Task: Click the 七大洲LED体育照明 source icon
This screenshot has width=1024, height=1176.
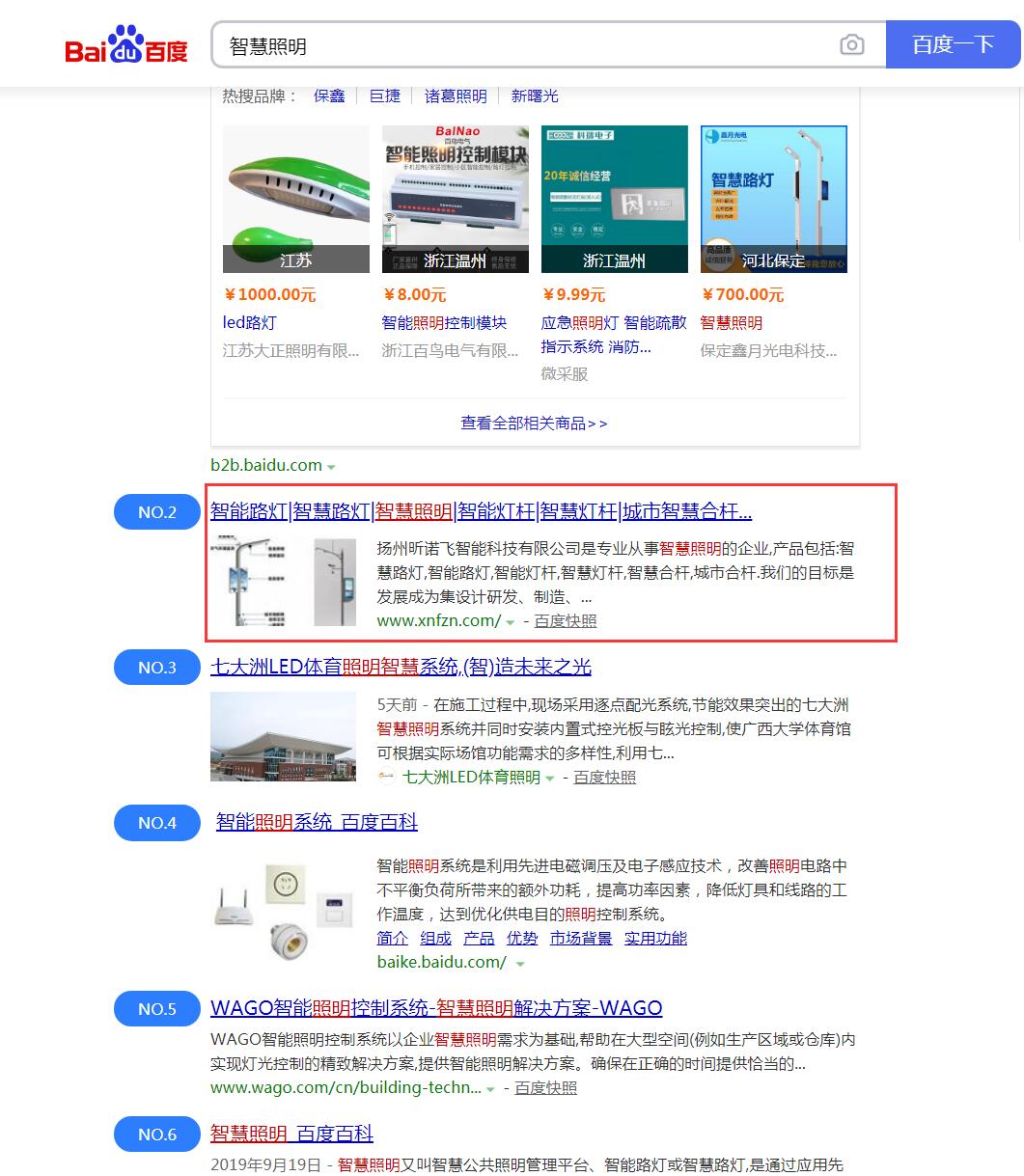Action: (386, 778)
